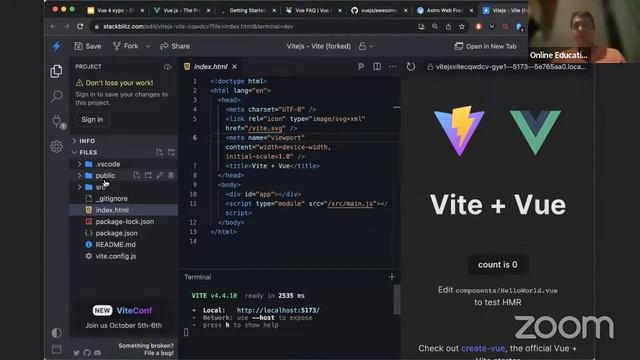640x360 pixels.
Task: Open editor more options ellipsis
Action: pyautogui.click(x=392, y=67)
